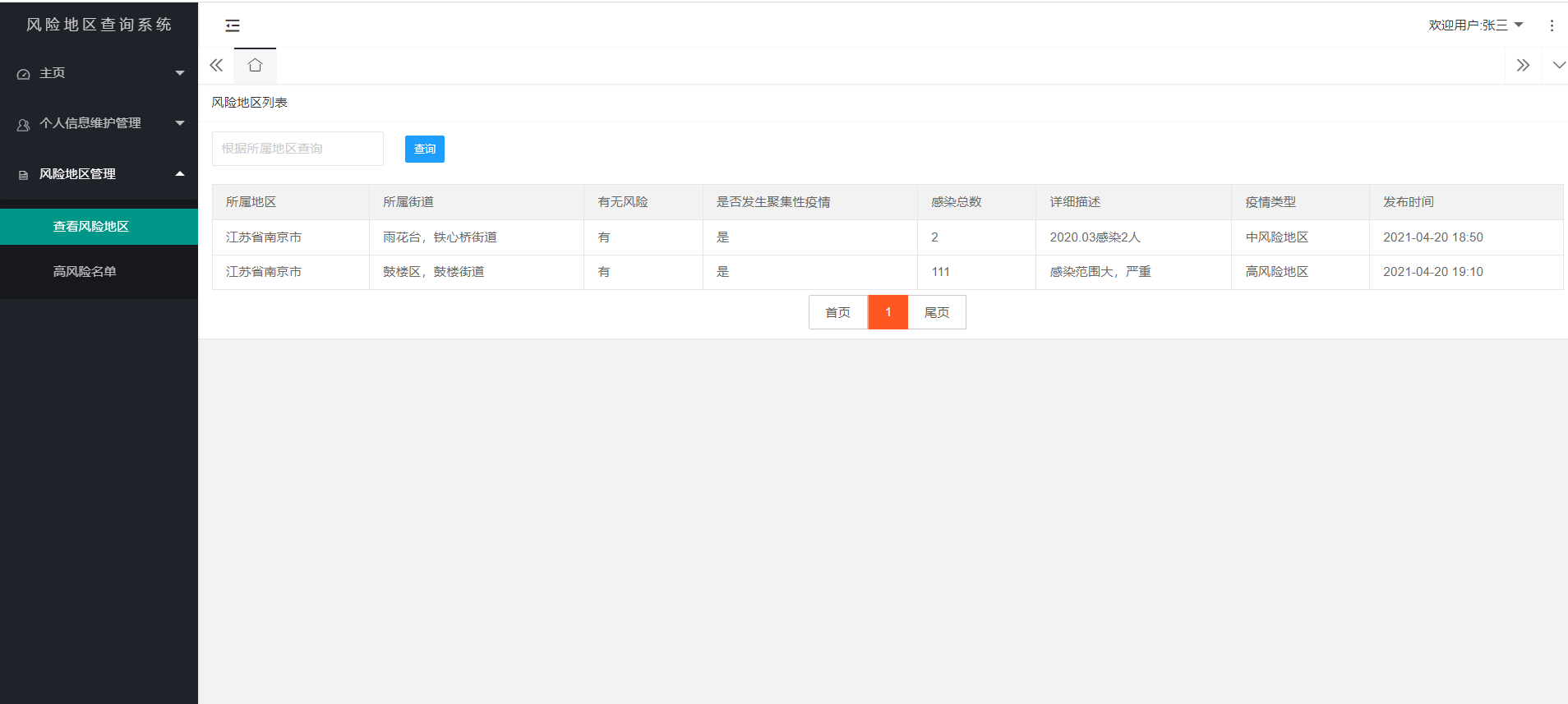Click the 2021-04-20 18:50 timestamp

pos(1433,237)
